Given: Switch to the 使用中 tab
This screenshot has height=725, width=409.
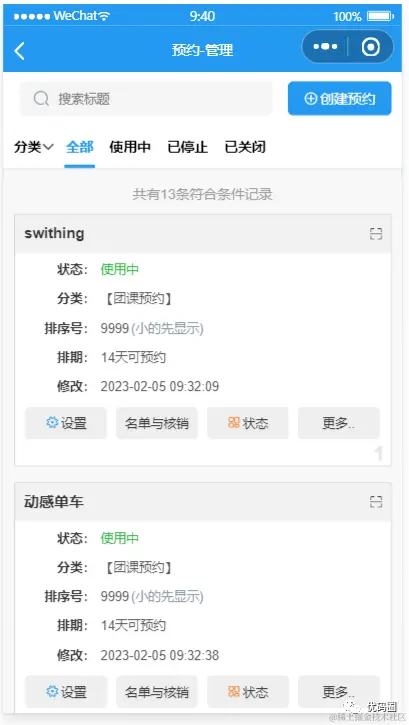Looking at the screenshot, I should (130, 147).
